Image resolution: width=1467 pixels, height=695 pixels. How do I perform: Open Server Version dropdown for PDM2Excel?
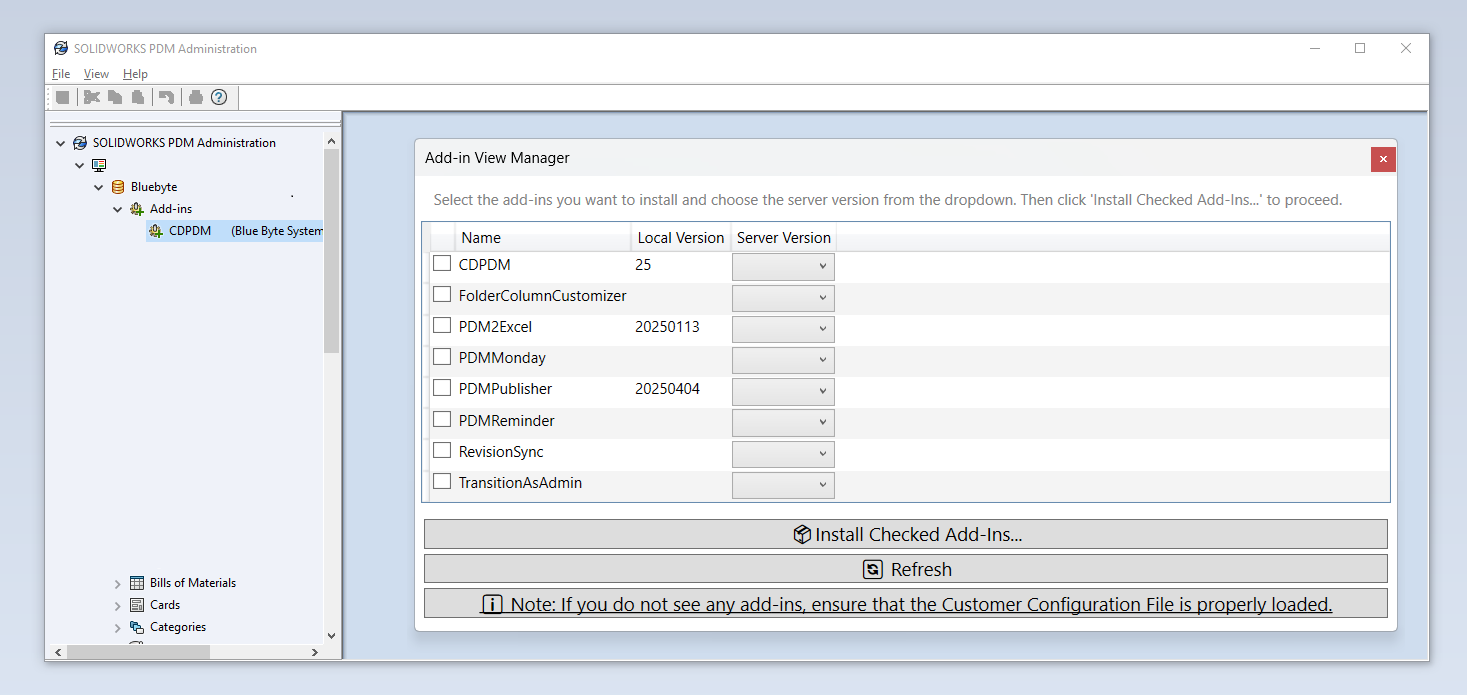[783, 329]
